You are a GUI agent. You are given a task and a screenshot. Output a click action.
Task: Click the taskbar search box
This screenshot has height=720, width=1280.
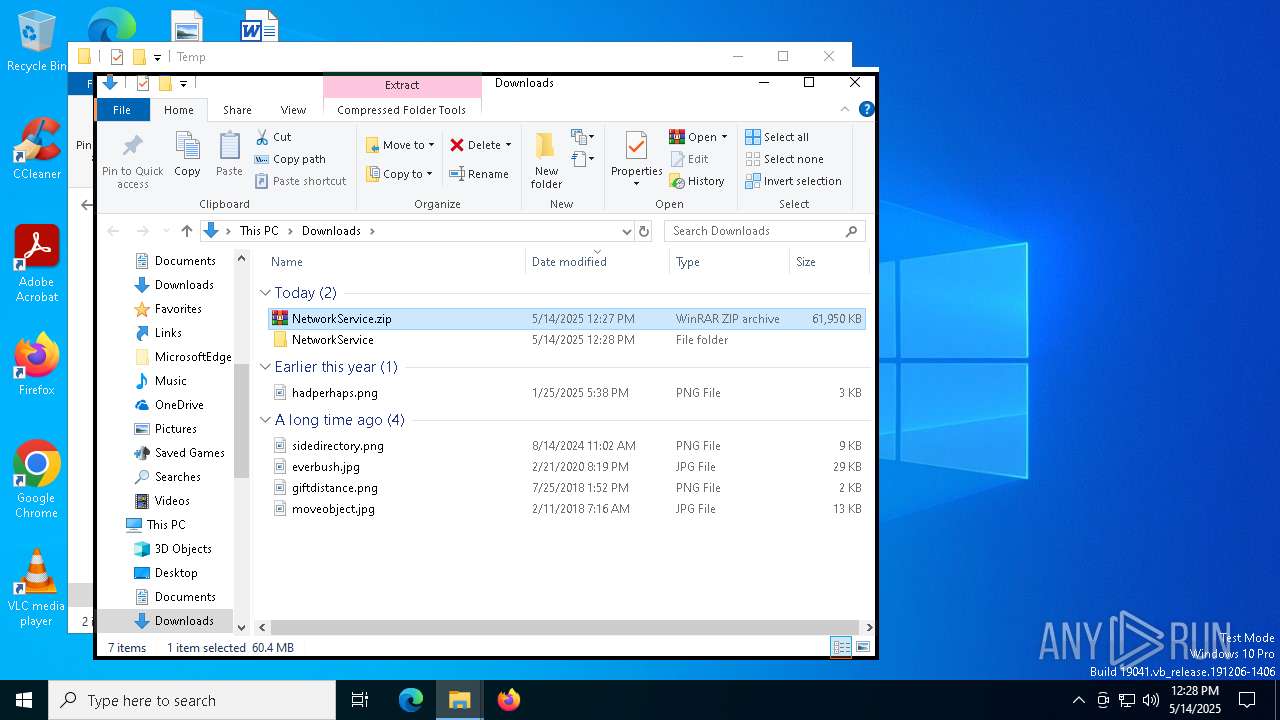[192, 700]
